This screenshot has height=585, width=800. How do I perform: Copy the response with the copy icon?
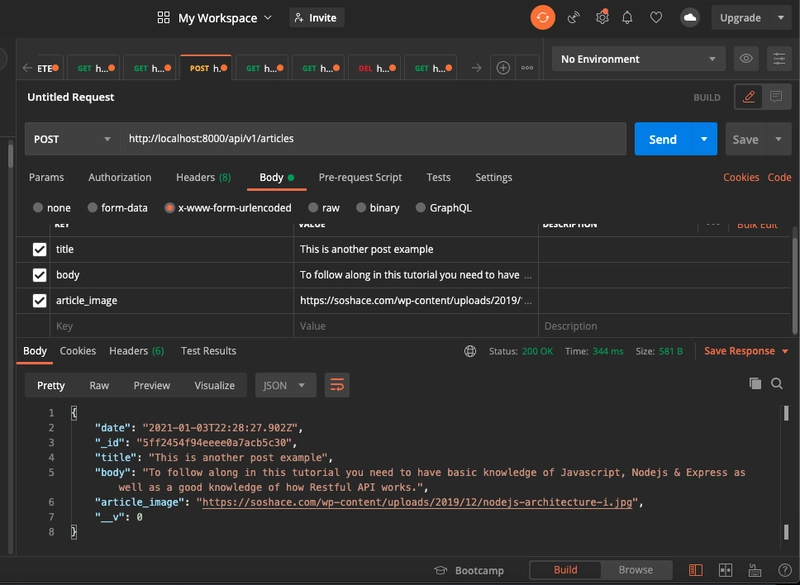click(x=755, y=383)
